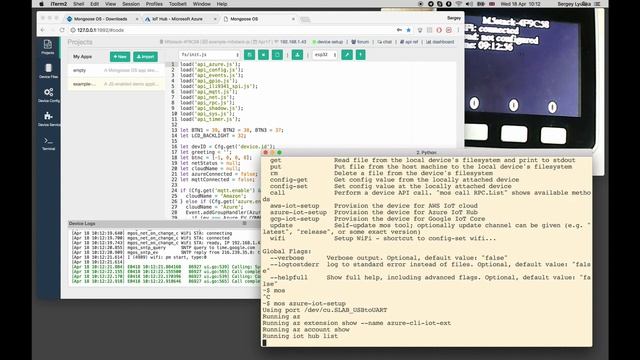The height and width of the screenshot is (360, 640).
Task: Click the volume icon in menu bar
Action: pyautogui.click(x=469, y=4)
